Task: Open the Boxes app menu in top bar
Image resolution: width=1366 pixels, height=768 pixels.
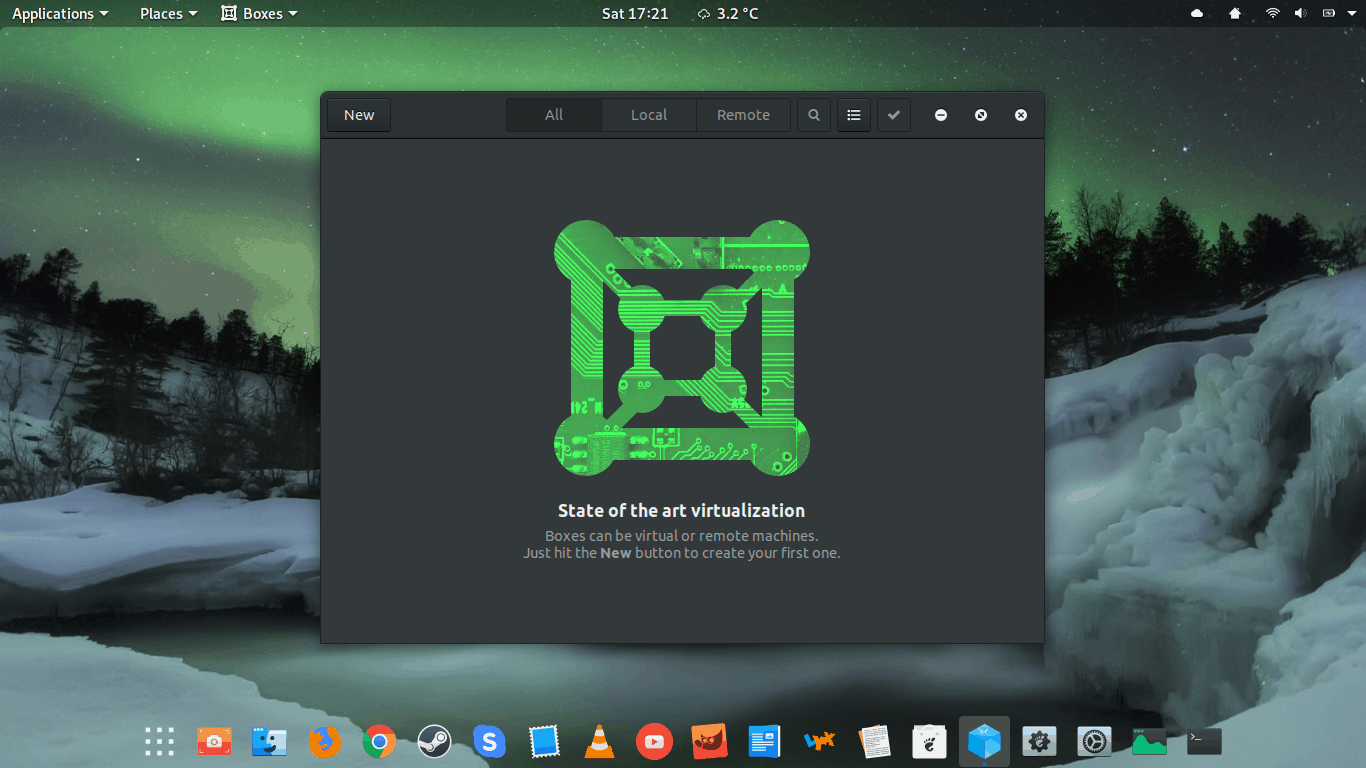Action: [259, 14]
